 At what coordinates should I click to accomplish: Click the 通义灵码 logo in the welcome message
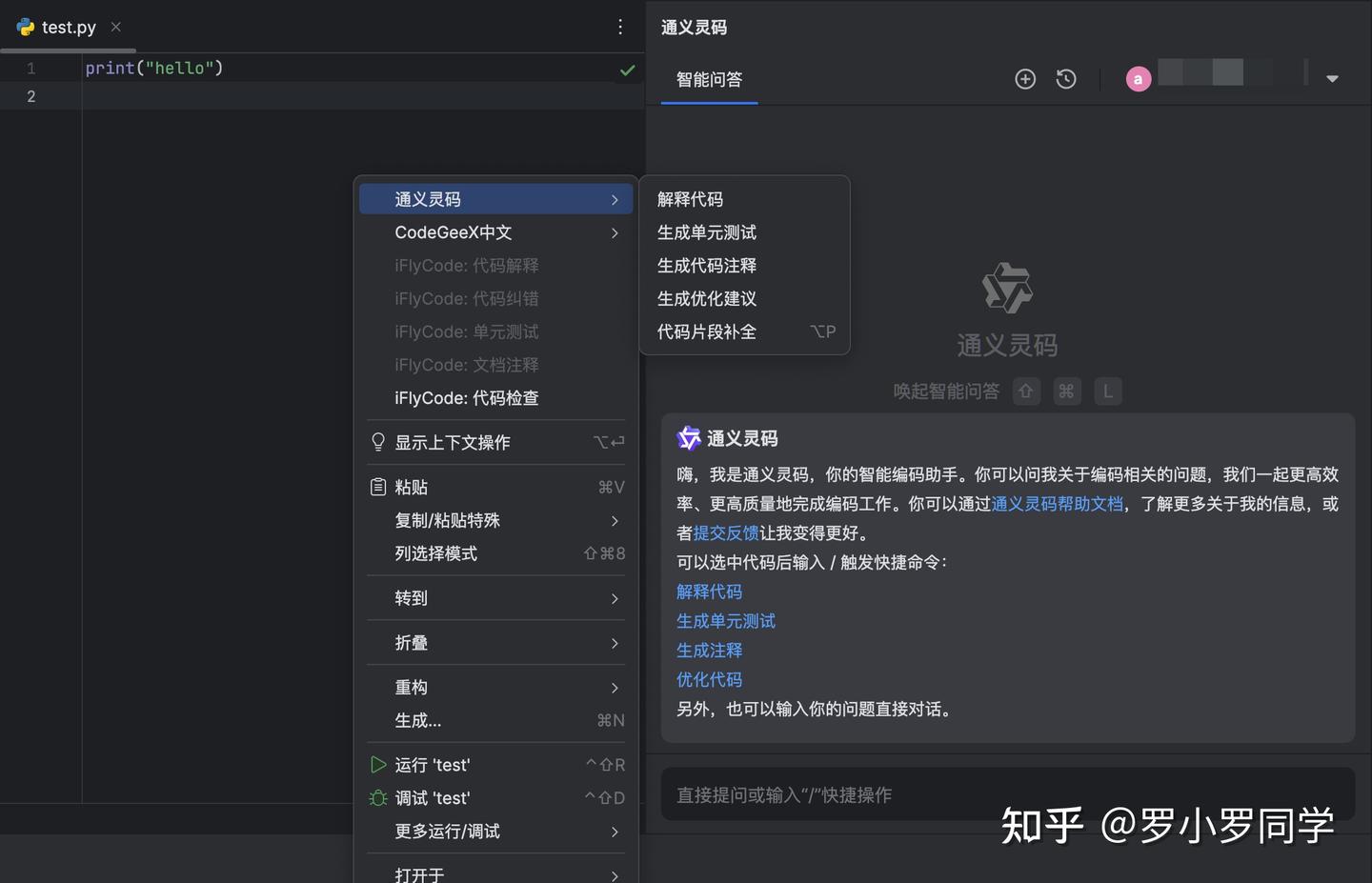(688, 438)
